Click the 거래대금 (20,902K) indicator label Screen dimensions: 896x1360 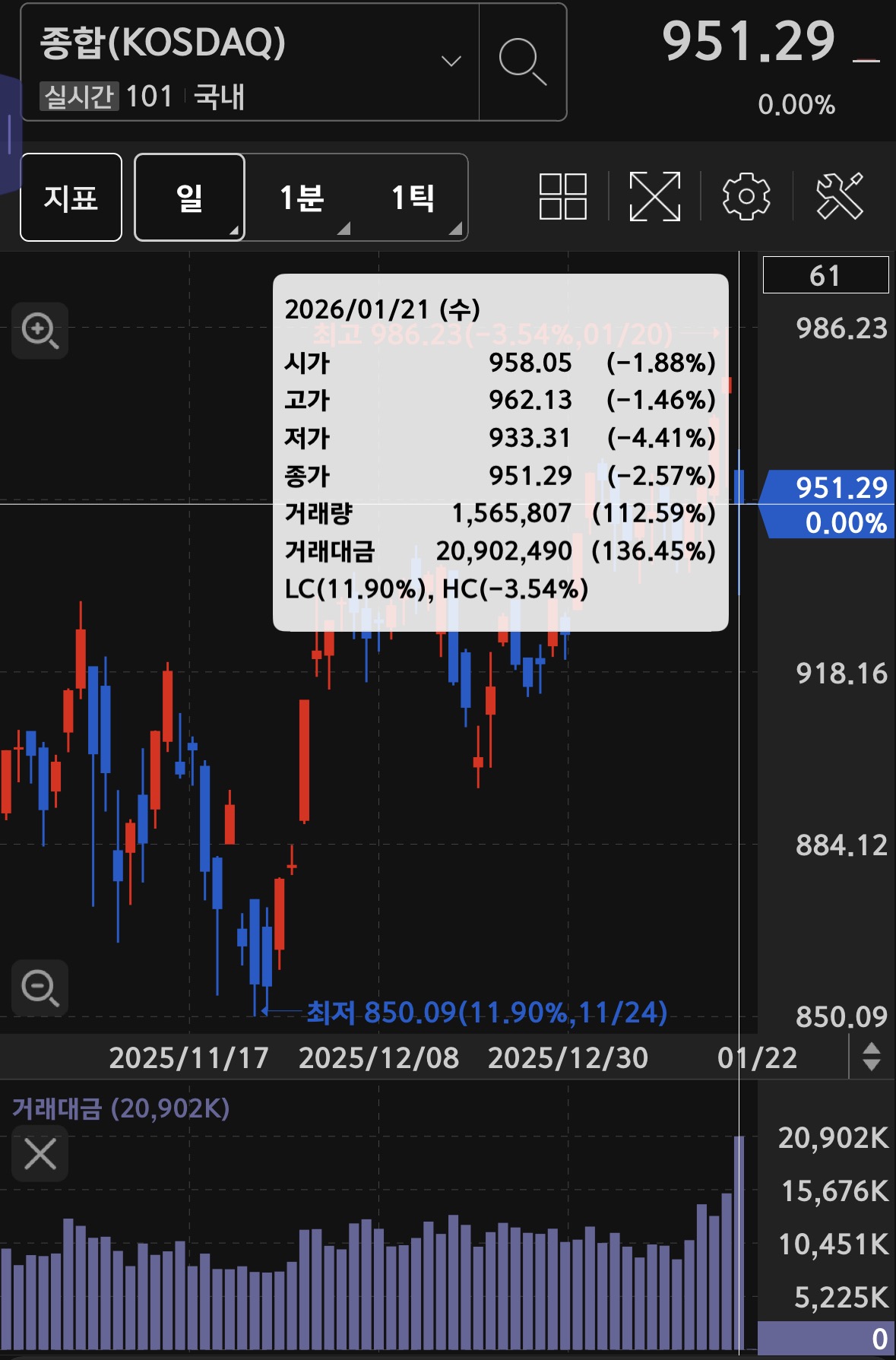(x=121, y=1108)
